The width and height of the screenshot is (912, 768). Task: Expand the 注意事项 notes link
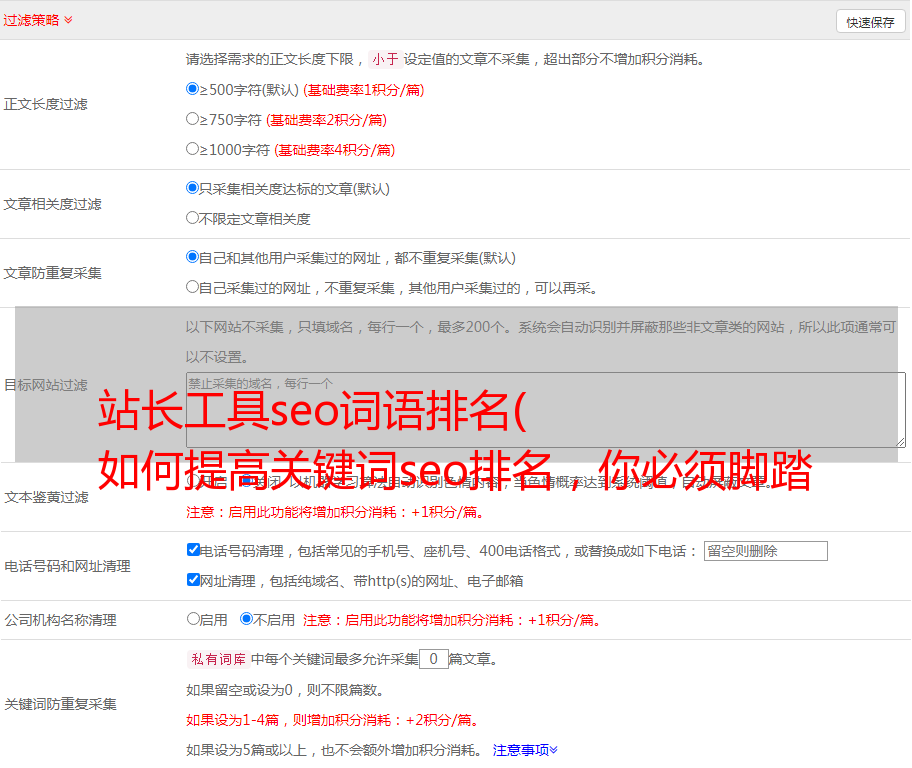click(x=525, y=750)
